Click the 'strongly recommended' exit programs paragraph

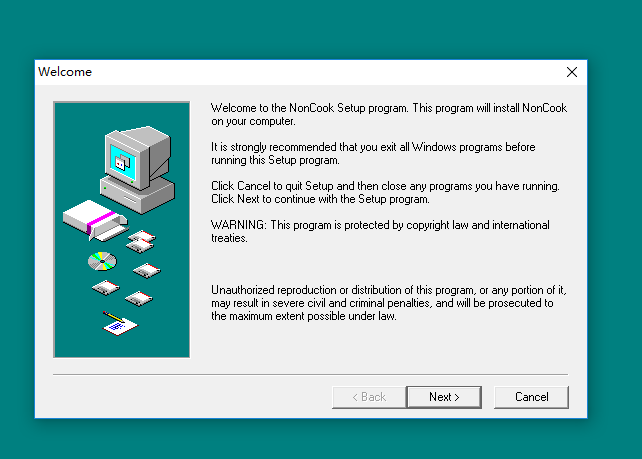coord(373,153)
